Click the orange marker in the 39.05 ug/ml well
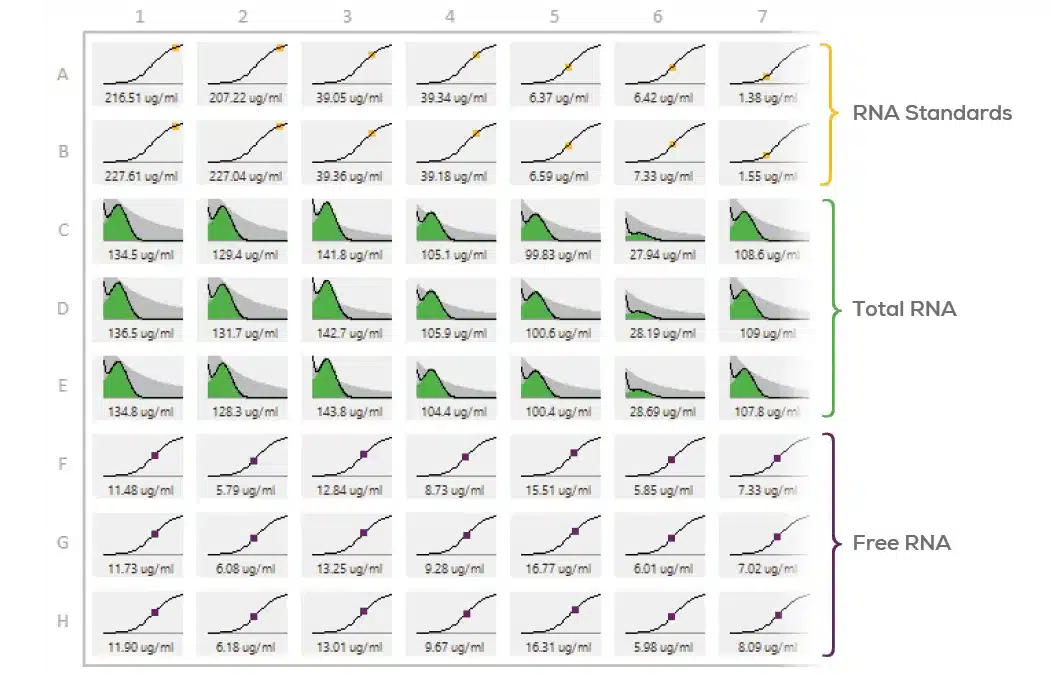The image size is (1050, 676). point(372,55)
